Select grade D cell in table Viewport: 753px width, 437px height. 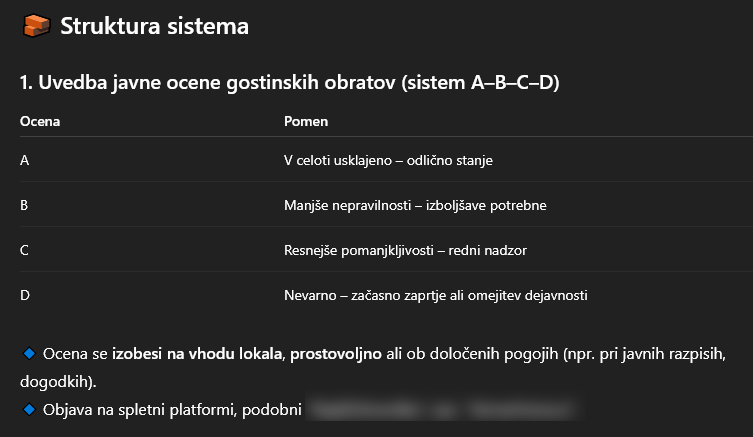[x=24, y=295]
